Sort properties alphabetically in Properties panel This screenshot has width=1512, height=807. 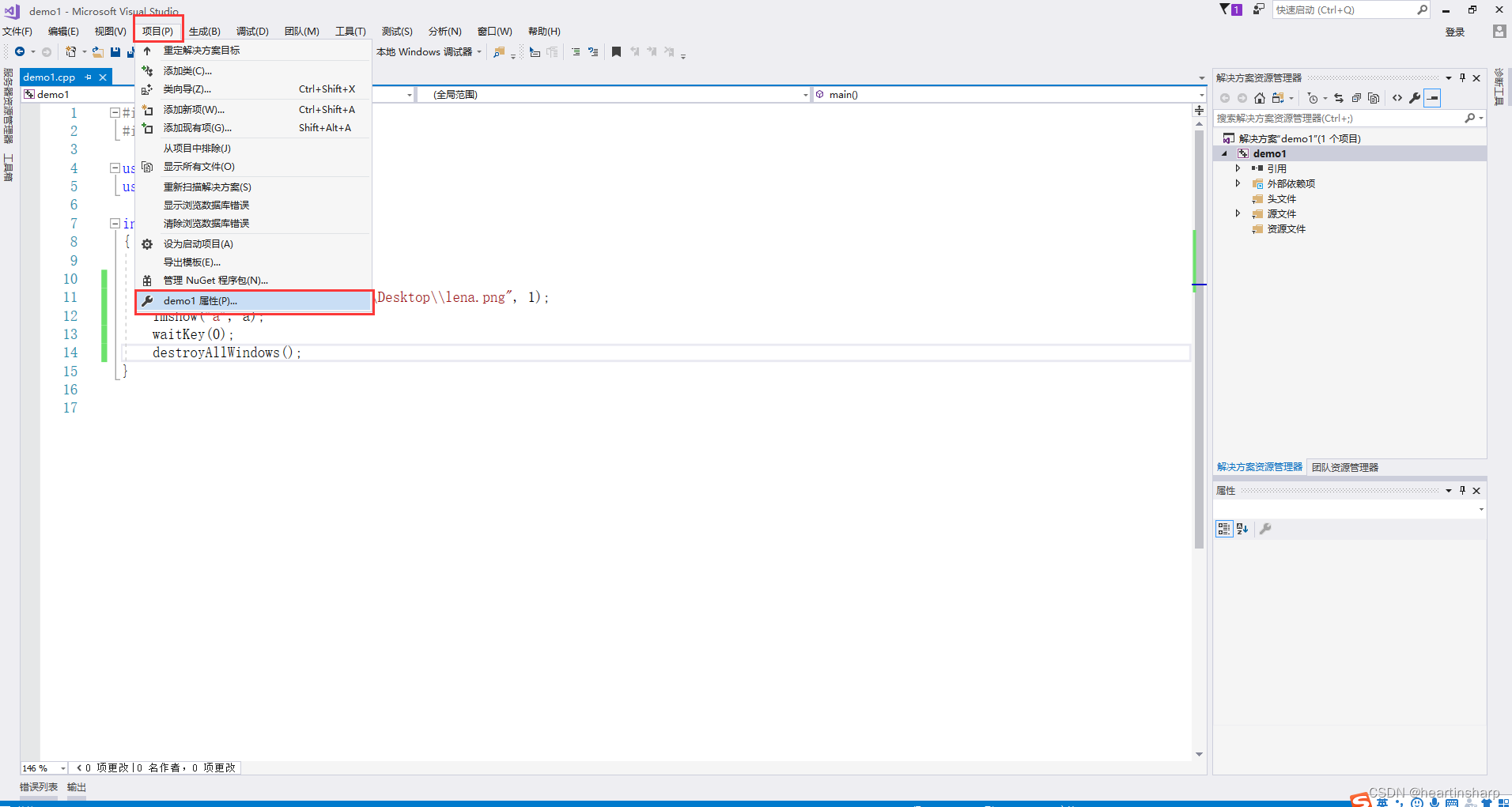click(1242, 529)
